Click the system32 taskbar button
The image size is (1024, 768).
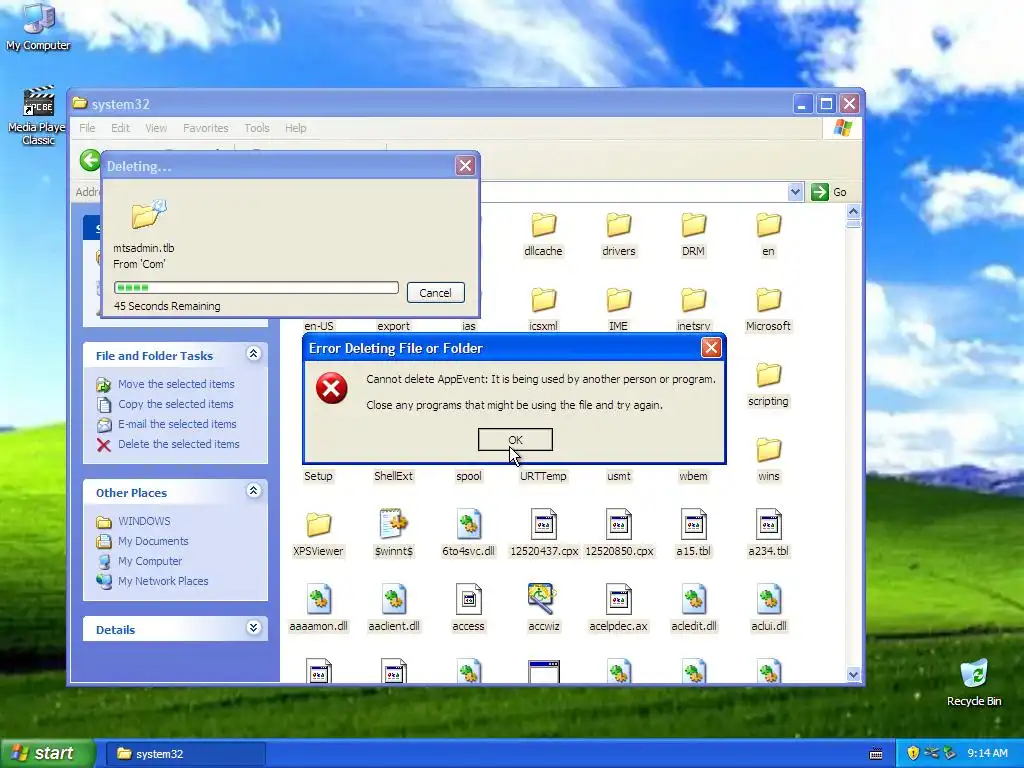pos(186,754)
